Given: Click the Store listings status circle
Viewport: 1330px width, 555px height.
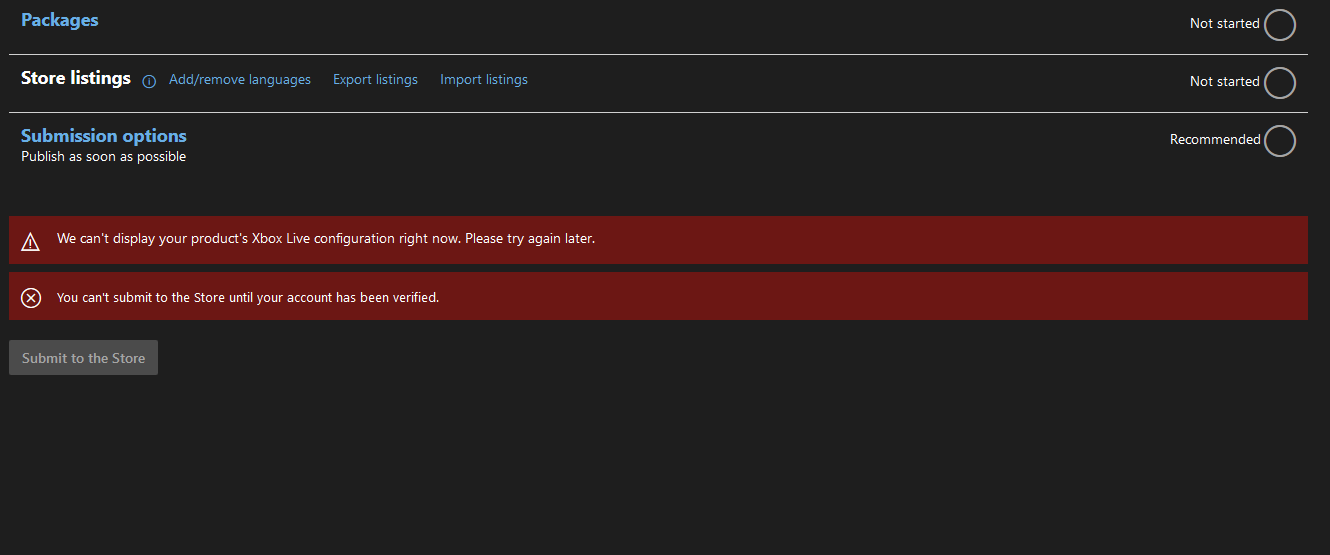Looking at the screenshot, I should pos(1280,82).
